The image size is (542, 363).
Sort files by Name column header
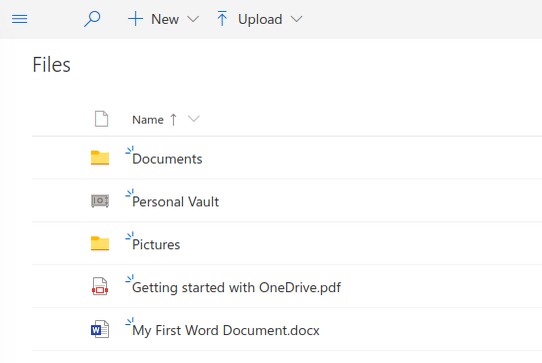click(148, 120)
